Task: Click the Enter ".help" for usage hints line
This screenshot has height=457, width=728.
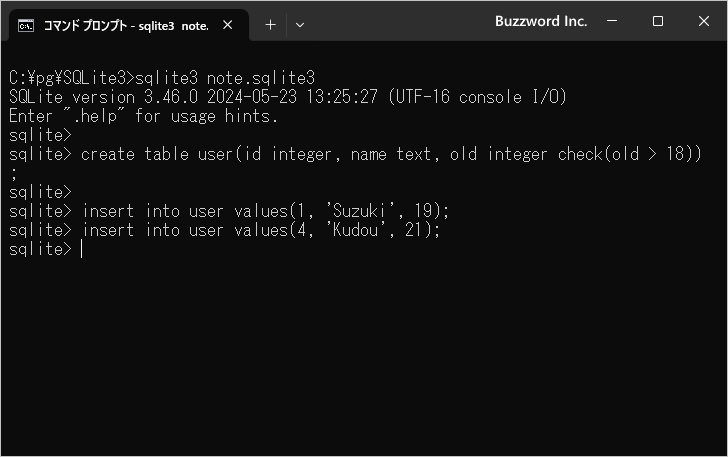Action: point(143,116)
